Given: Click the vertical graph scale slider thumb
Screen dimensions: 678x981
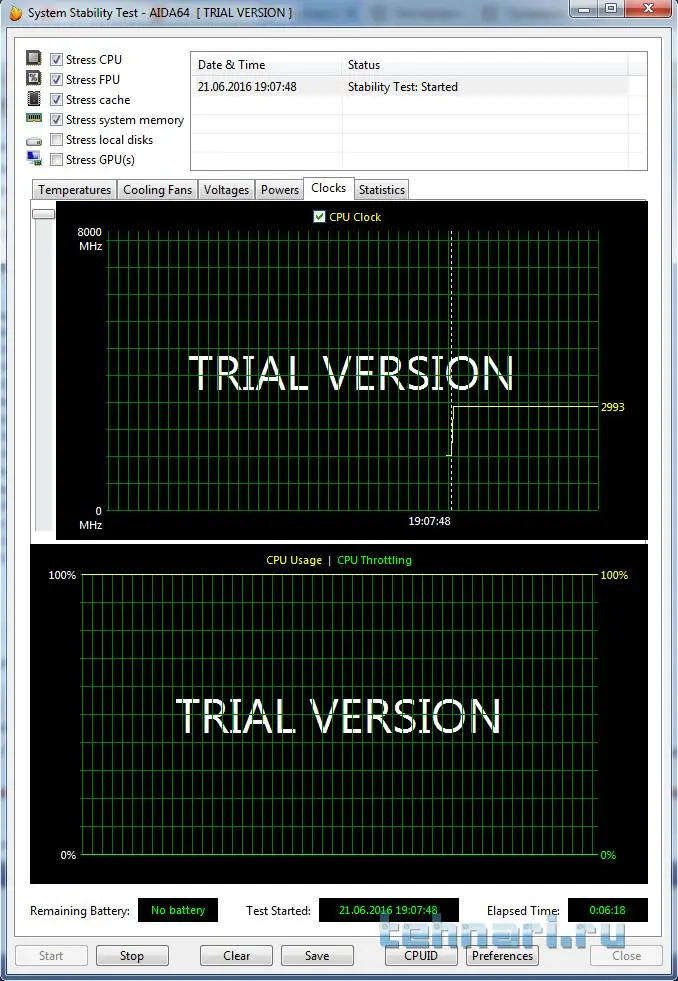Looking at the screenshot, I should click(x=44, y=214).
